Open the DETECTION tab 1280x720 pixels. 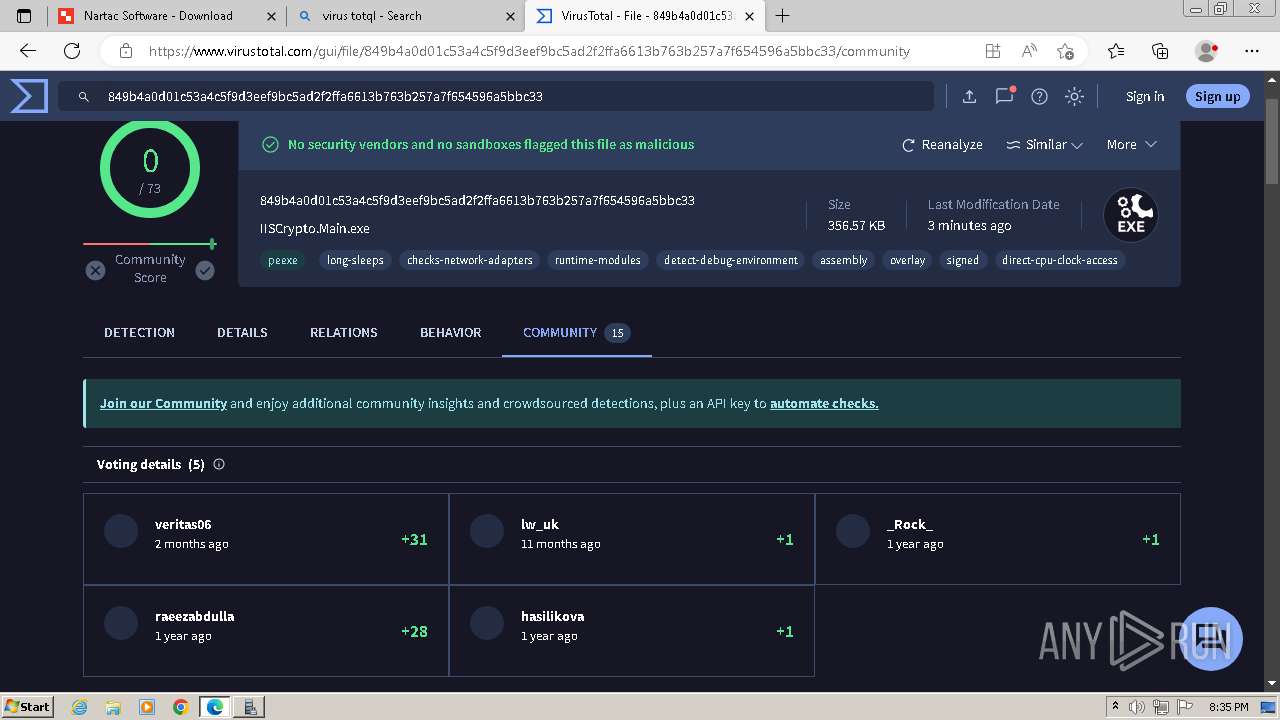(139, 332)
